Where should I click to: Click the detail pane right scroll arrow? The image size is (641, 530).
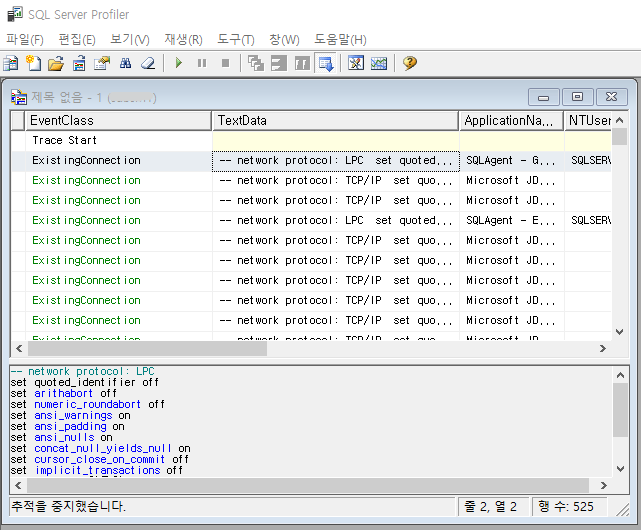[x=603, y=485]
